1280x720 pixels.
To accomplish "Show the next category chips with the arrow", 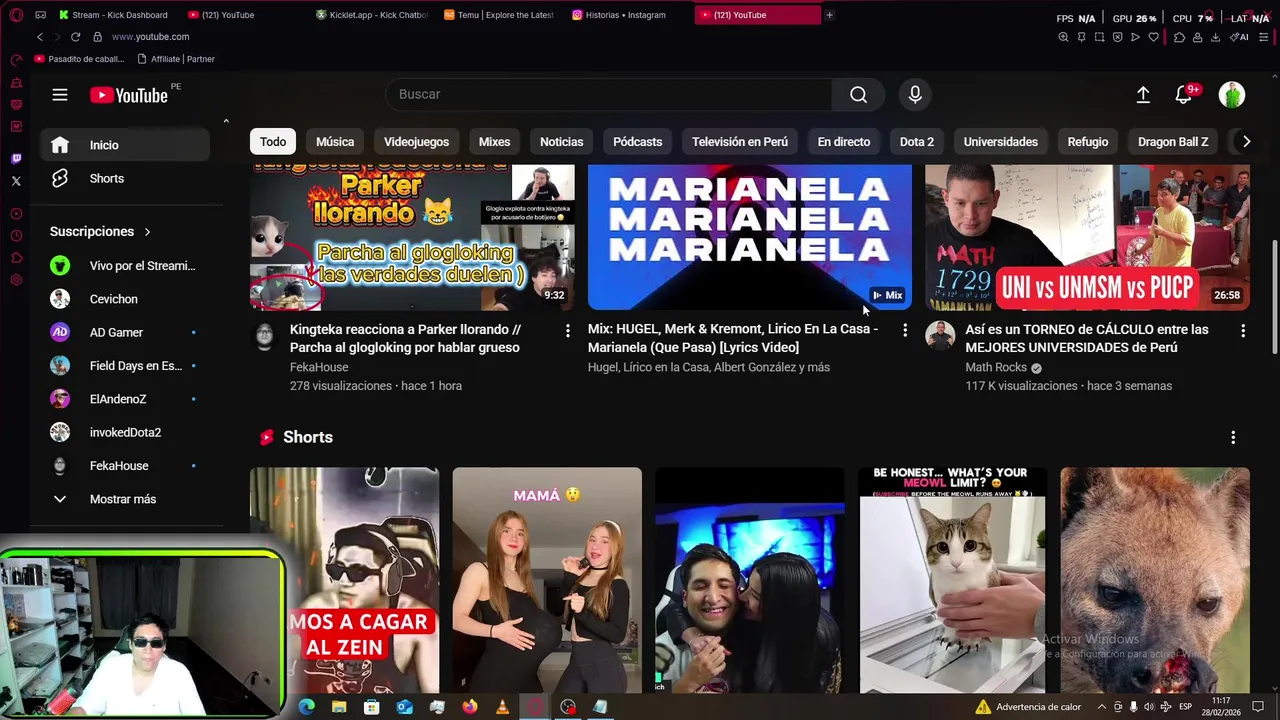I will (x=1246, y=142).
